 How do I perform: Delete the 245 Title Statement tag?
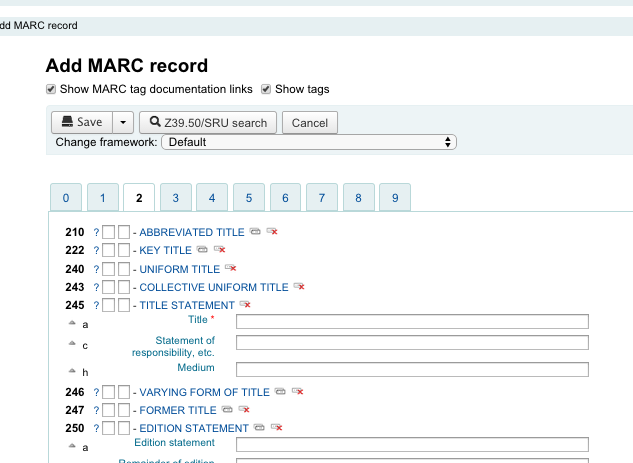coord(245,305)
